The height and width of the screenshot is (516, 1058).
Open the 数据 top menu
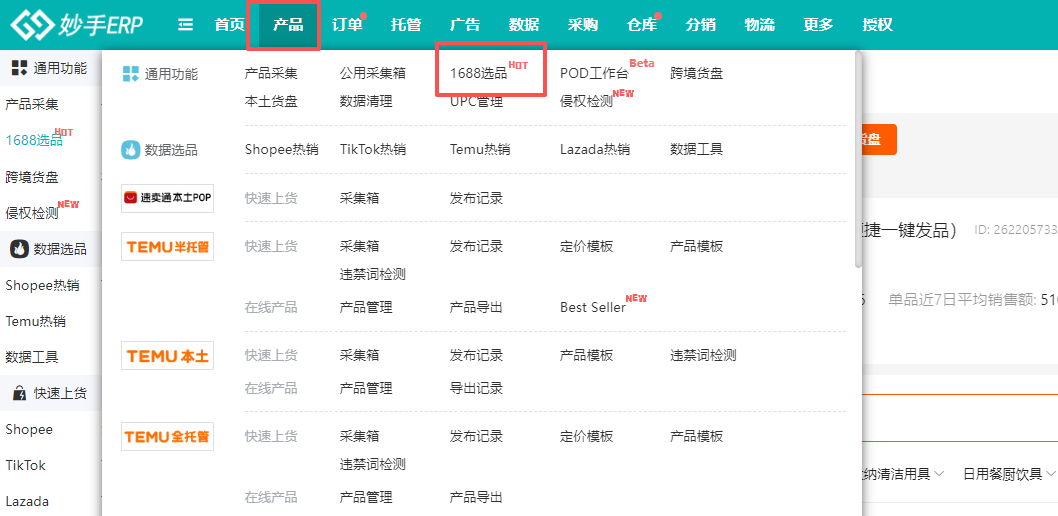[524, 25]
